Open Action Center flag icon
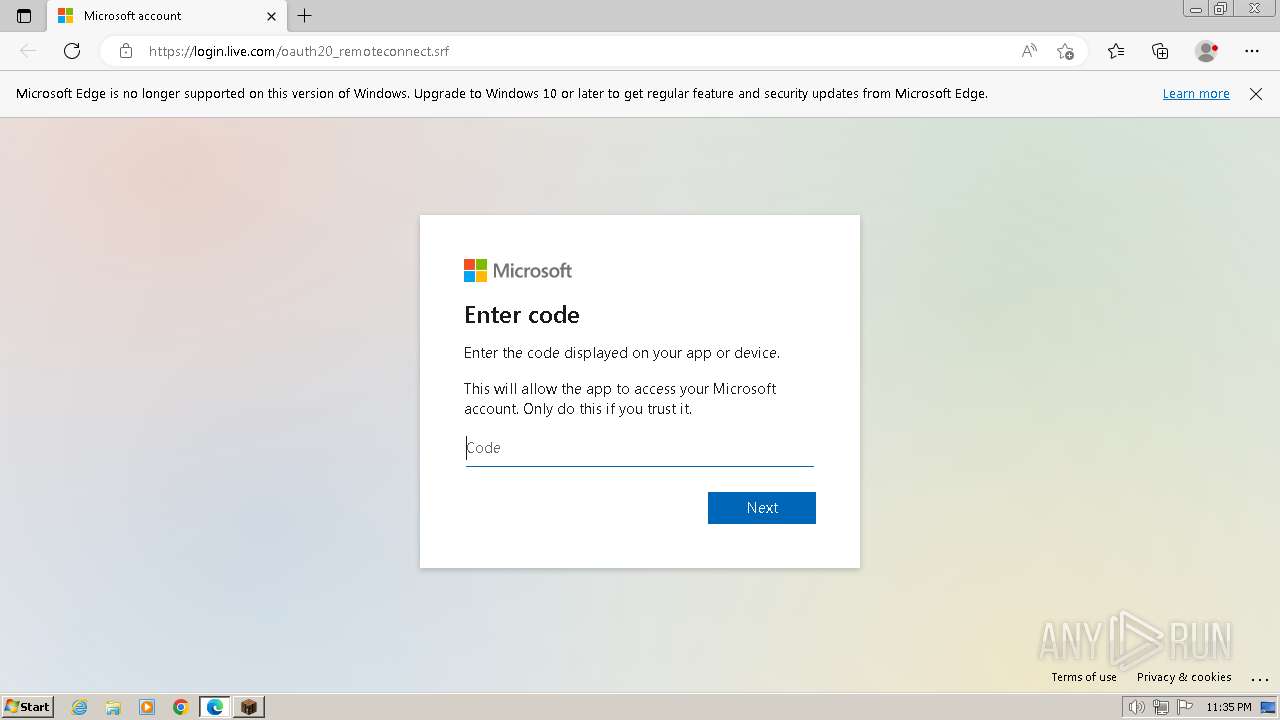 1185,707
